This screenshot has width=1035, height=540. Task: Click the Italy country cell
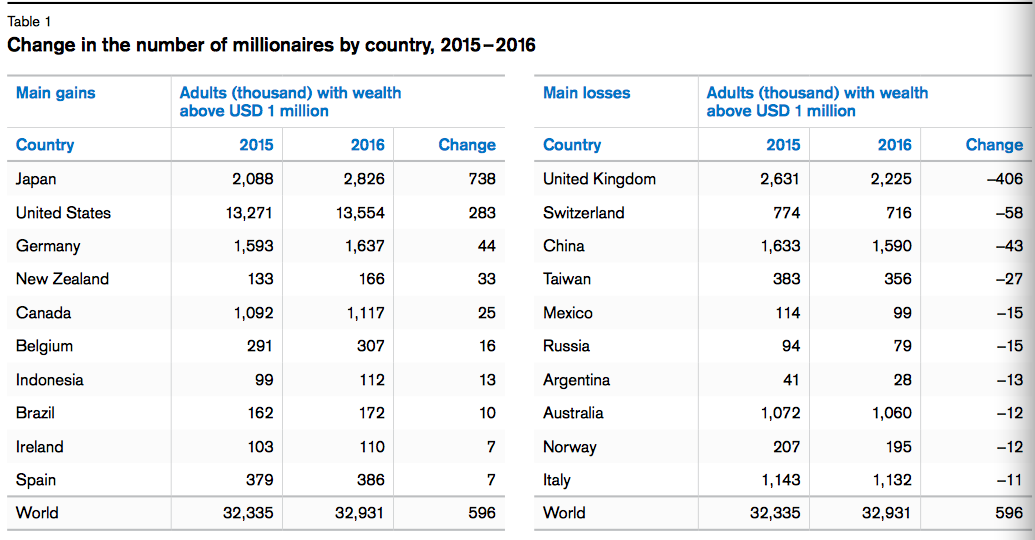pos(557,480)
